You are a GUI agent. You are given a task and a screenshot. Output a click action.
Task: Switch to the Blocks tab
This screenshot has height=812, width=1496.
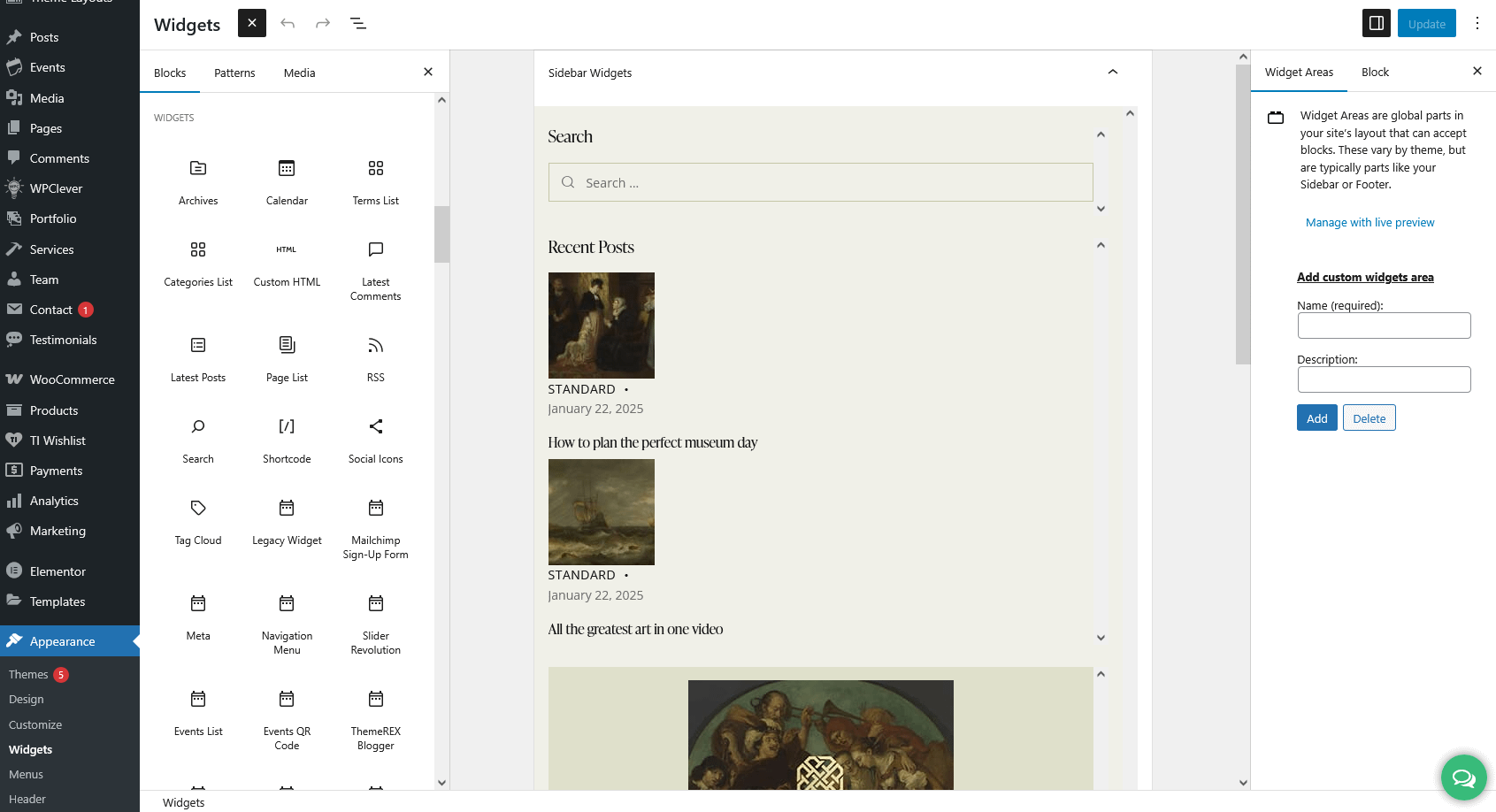point(170,73)
